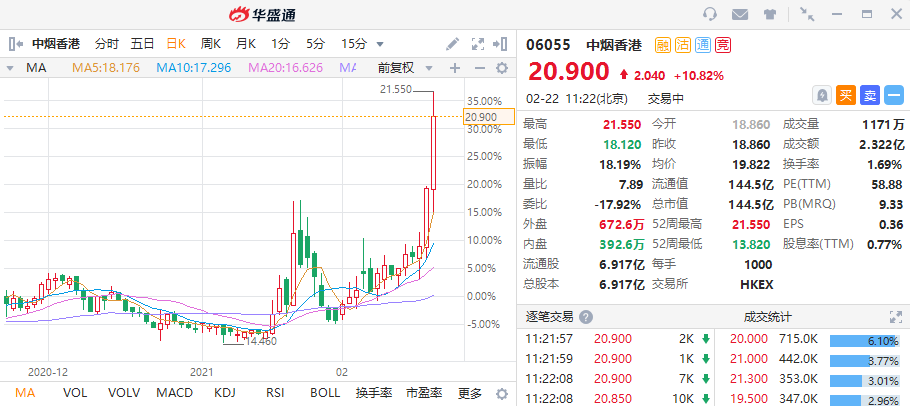Open bottom indicator settings gear
The width and height of the screenshot is (910, 406).
click(502, 393)
